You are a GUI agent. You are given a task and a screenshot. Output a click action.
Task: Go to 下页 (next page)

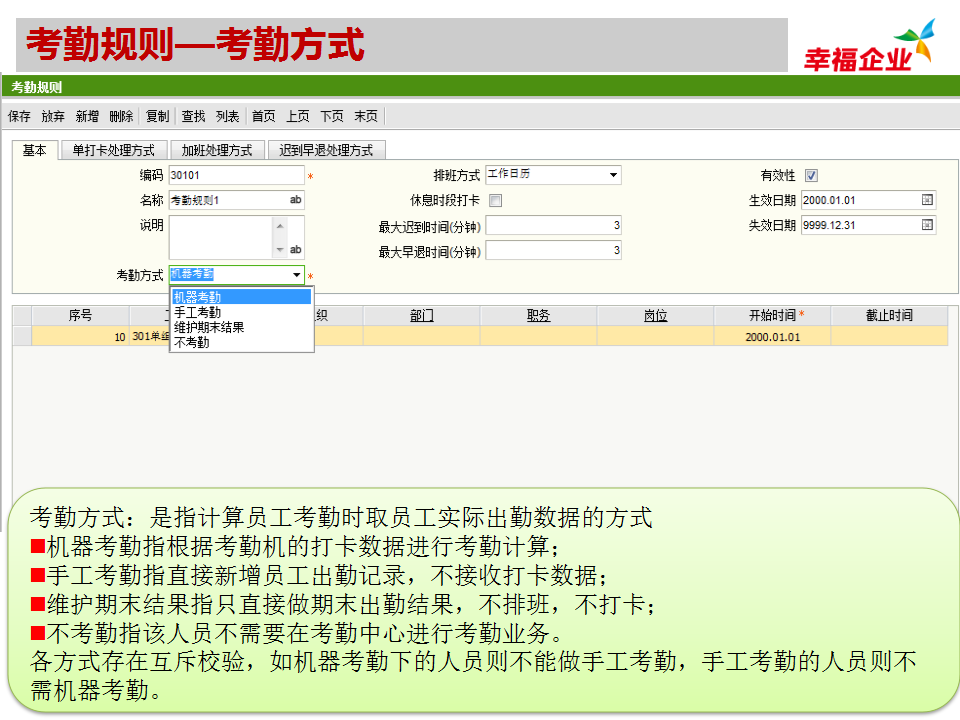point(332,116)
